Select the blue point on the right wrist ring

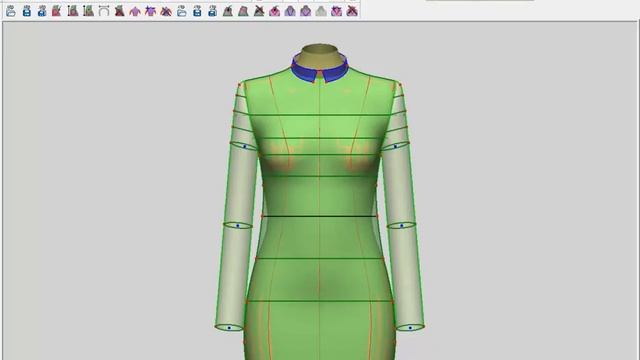[x=410, y=328]
